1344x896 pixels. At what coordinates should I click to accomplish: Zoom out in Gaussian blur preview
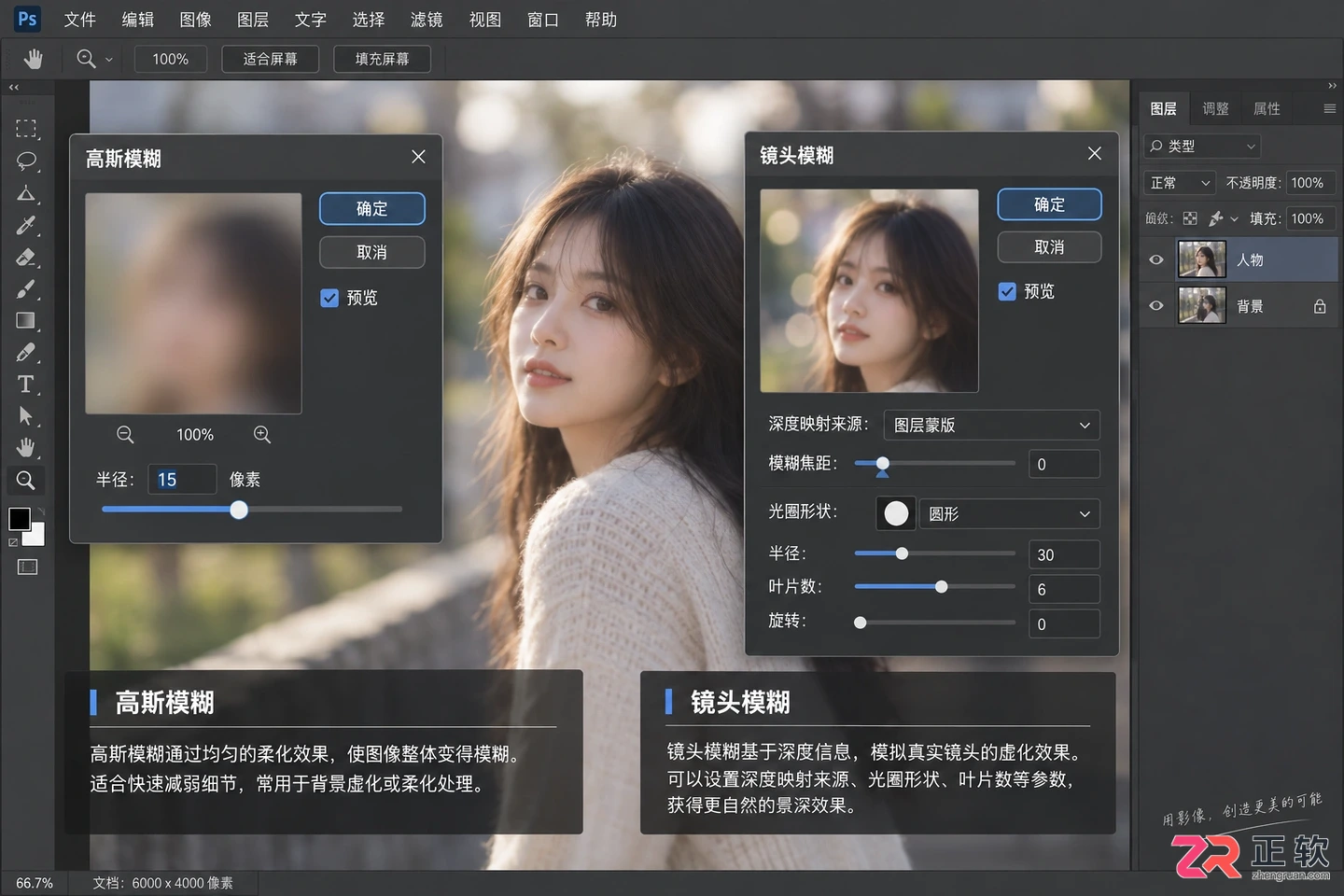tap(125, 434)
